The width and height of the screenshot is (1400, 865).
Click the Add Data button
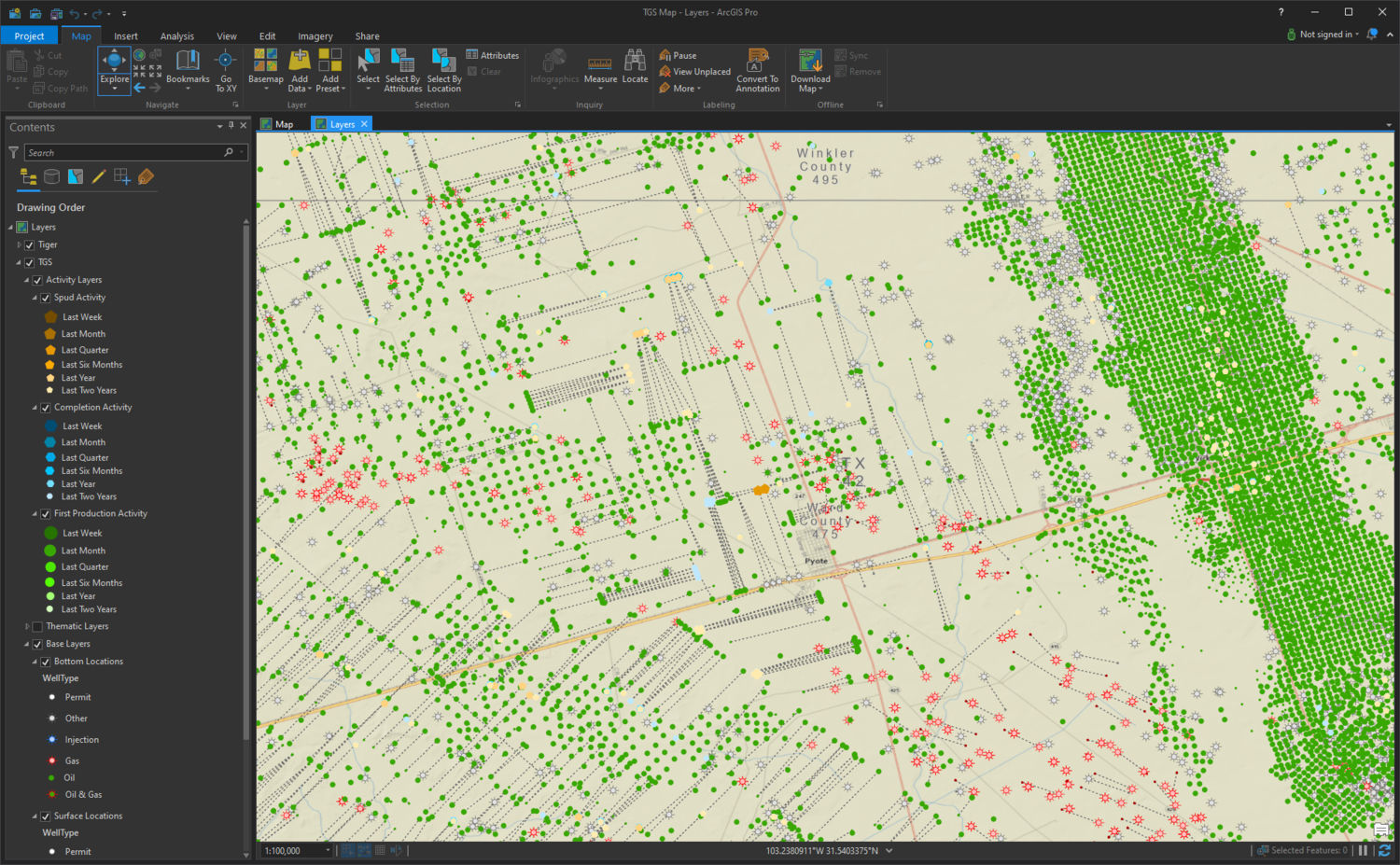click(299, 70)
